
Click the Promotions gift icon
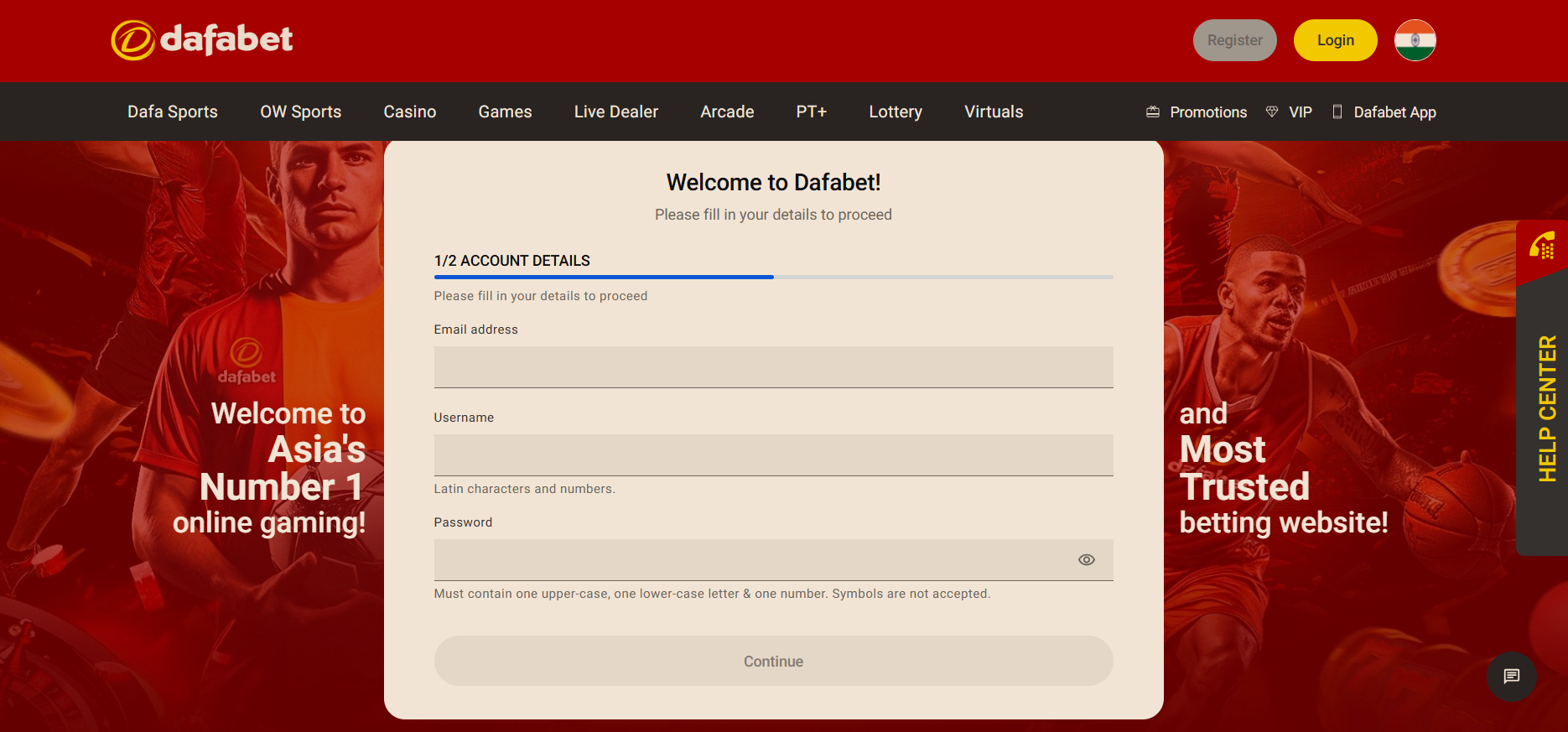[x=1153, y=112]
